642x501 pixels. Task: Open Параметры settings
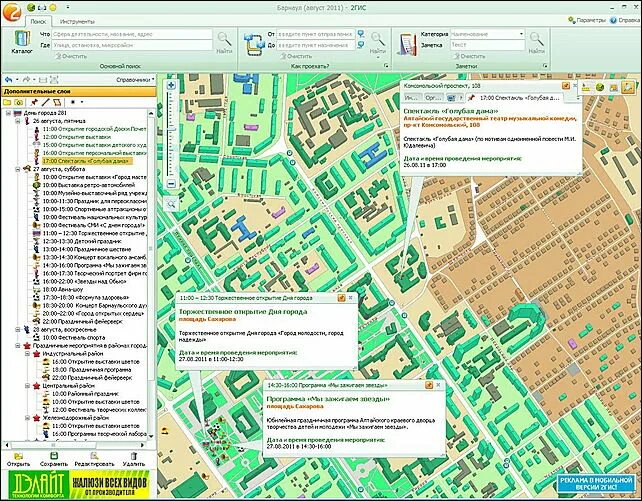(586, 20)
